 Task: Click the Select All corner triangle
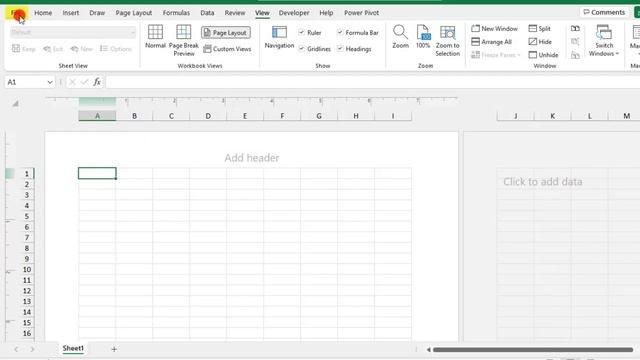pyautogui.click(x=15, y=104)
